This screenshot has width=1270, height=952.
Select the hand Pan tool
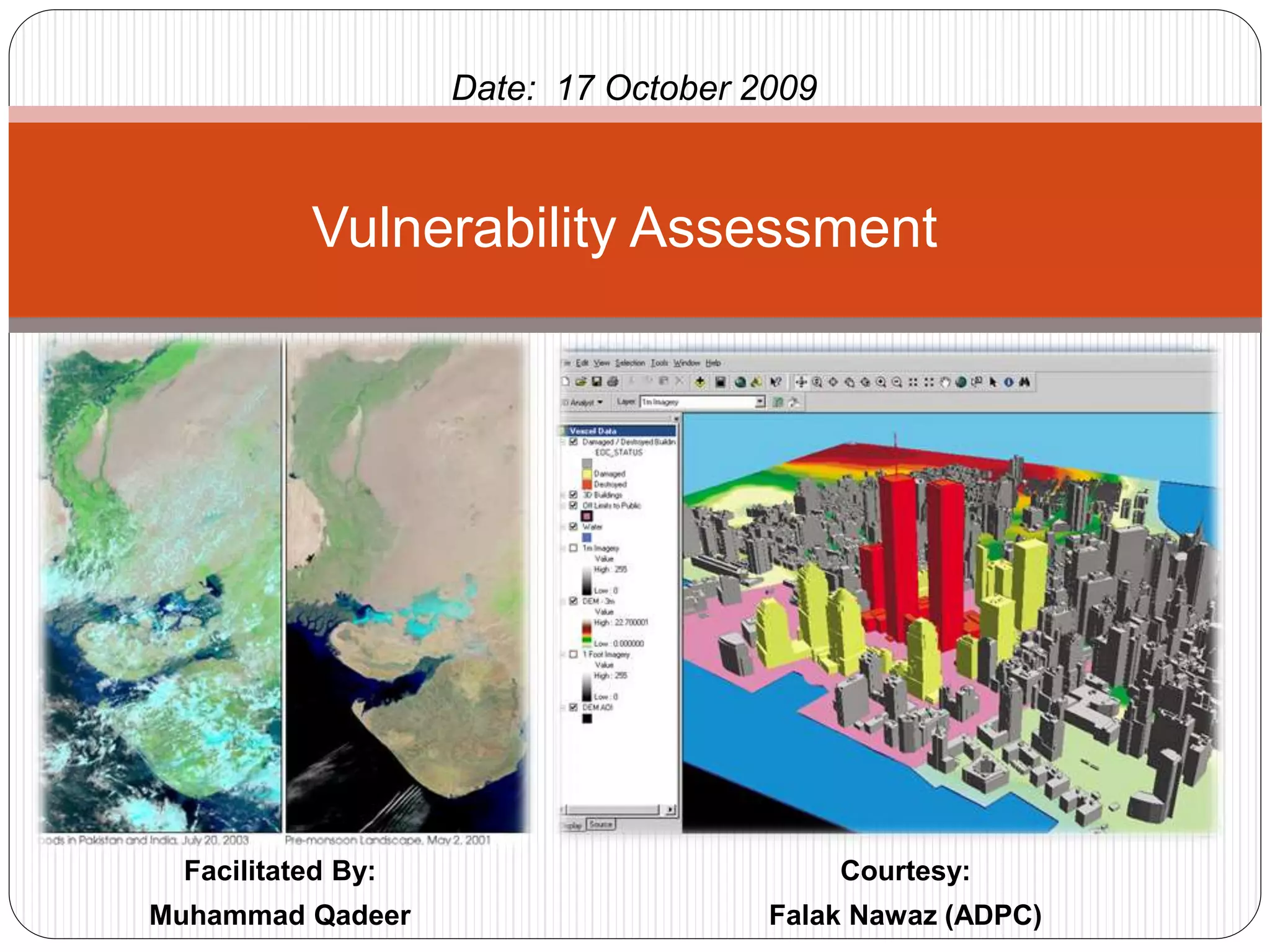point(945,382)
